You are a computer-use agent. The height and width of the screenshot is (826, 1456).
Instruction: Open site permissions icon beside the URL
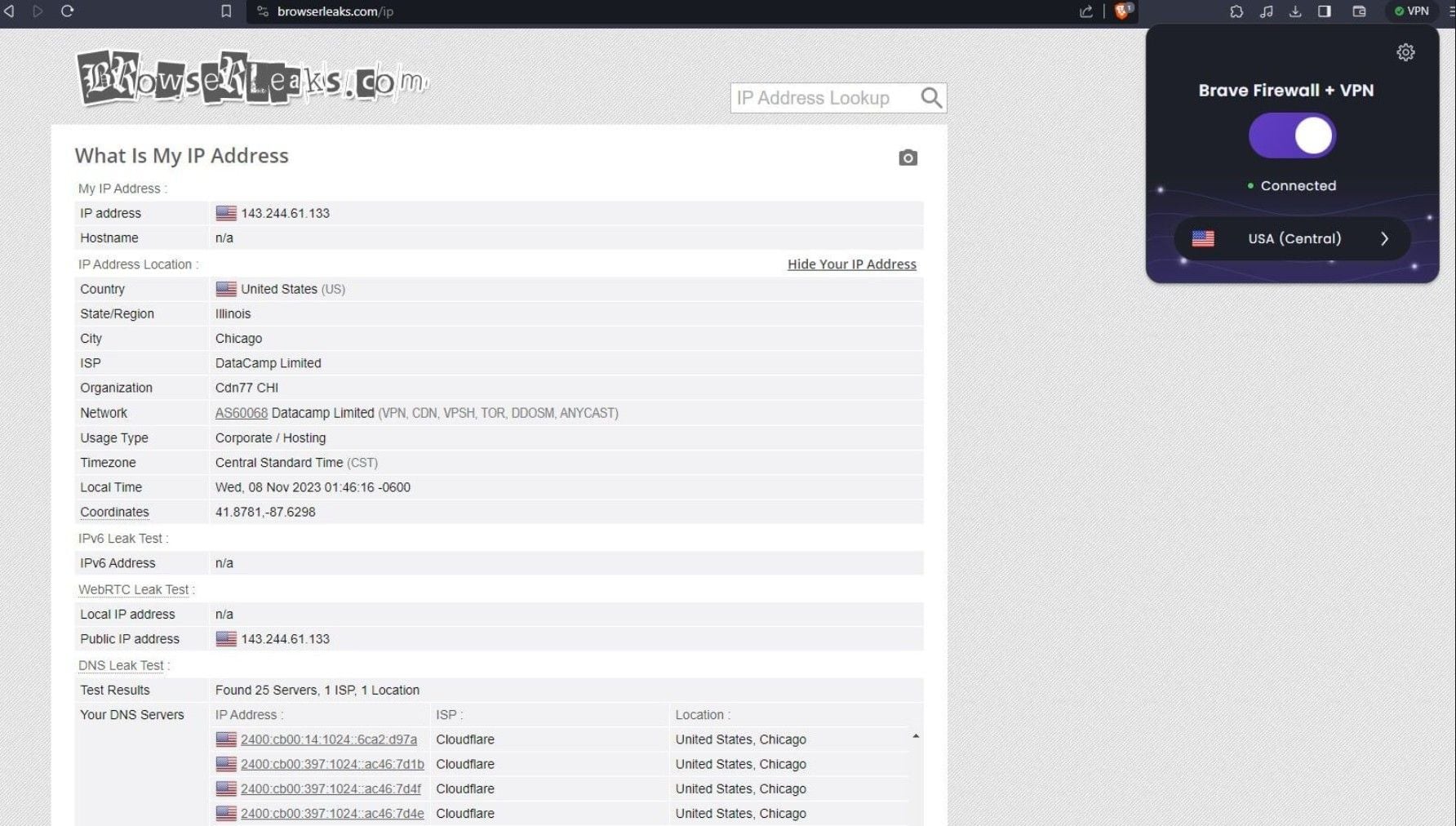click(262, 11)
